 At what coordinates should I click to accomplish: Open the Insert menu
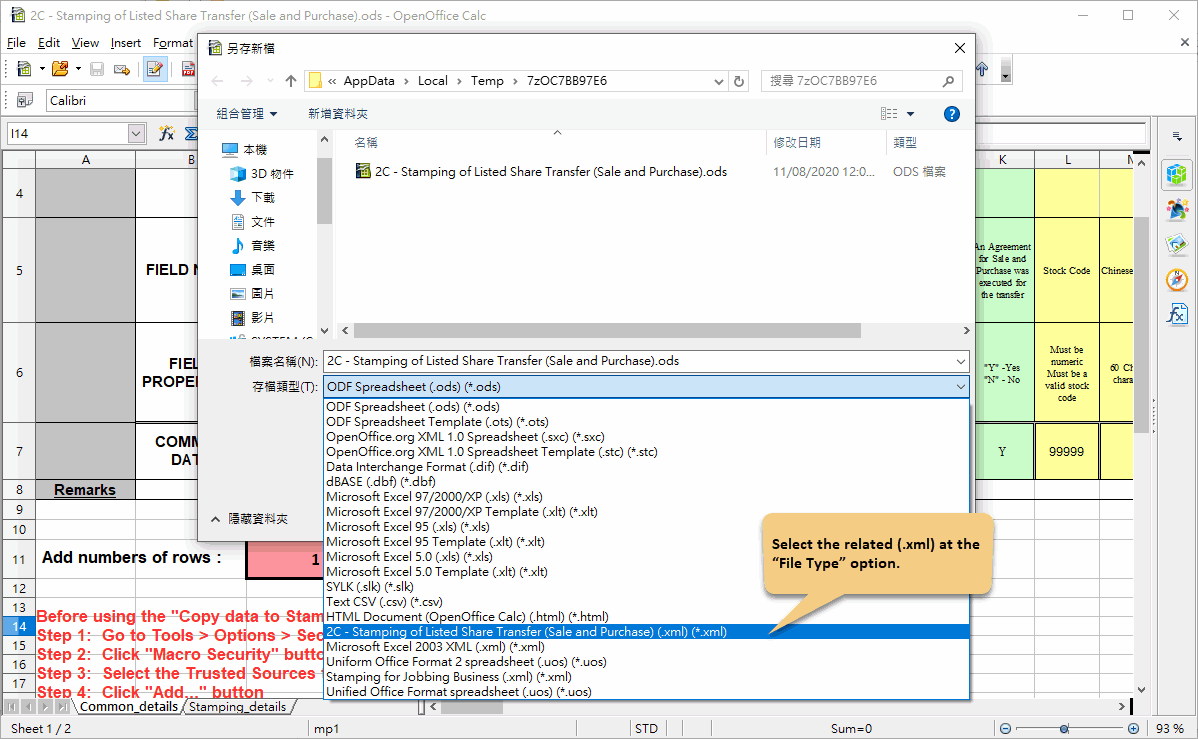click(x=125, y=43)
